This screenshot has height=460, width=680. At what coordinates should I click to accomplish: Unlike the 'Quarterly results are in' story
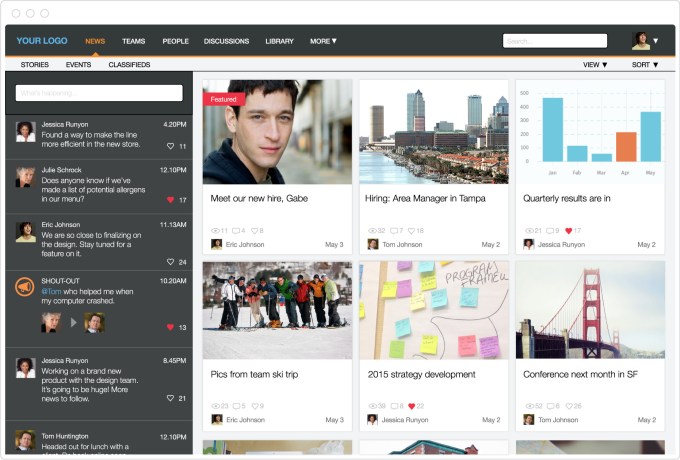tap(569, 231)
